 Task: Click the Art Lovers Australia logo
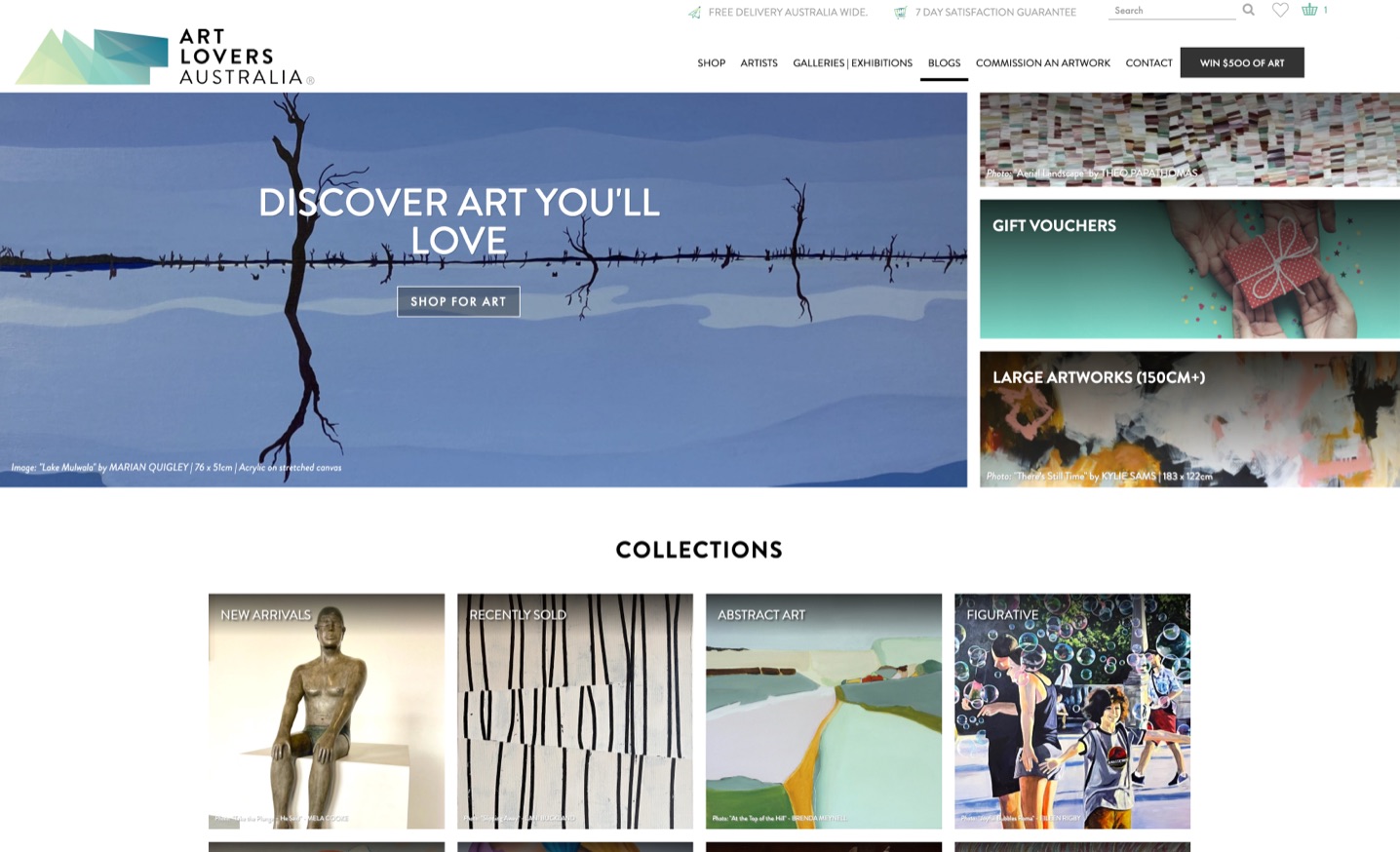[x=165, y=56]
